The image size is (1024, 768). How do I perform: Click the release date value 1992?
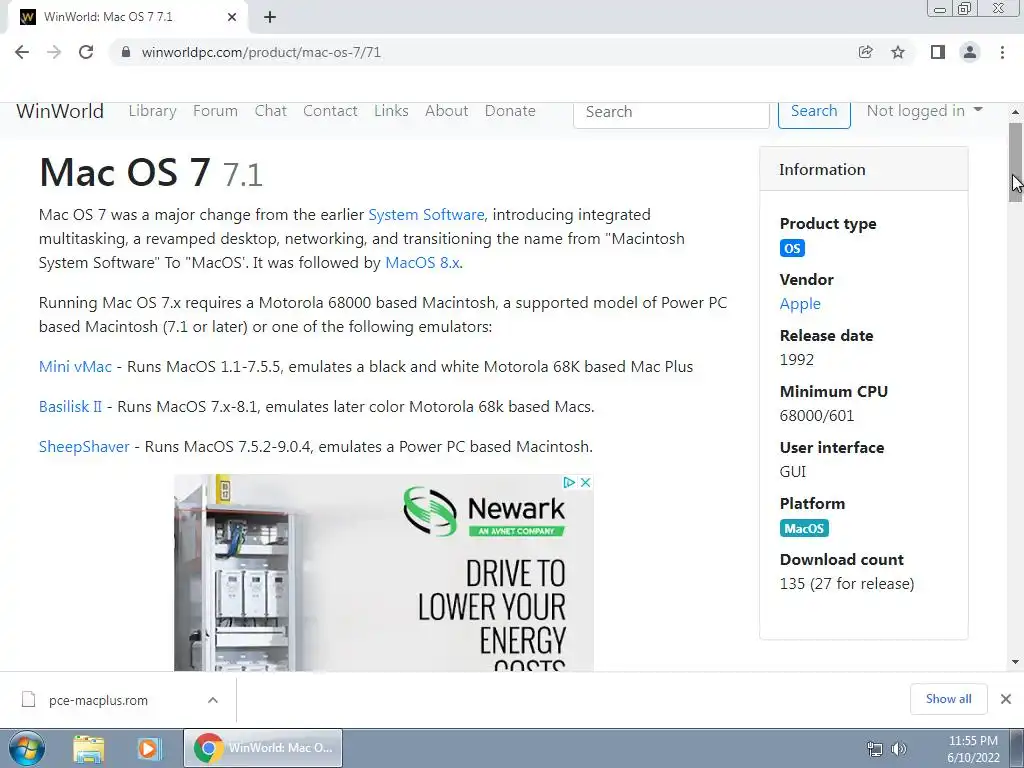(797, 360)
